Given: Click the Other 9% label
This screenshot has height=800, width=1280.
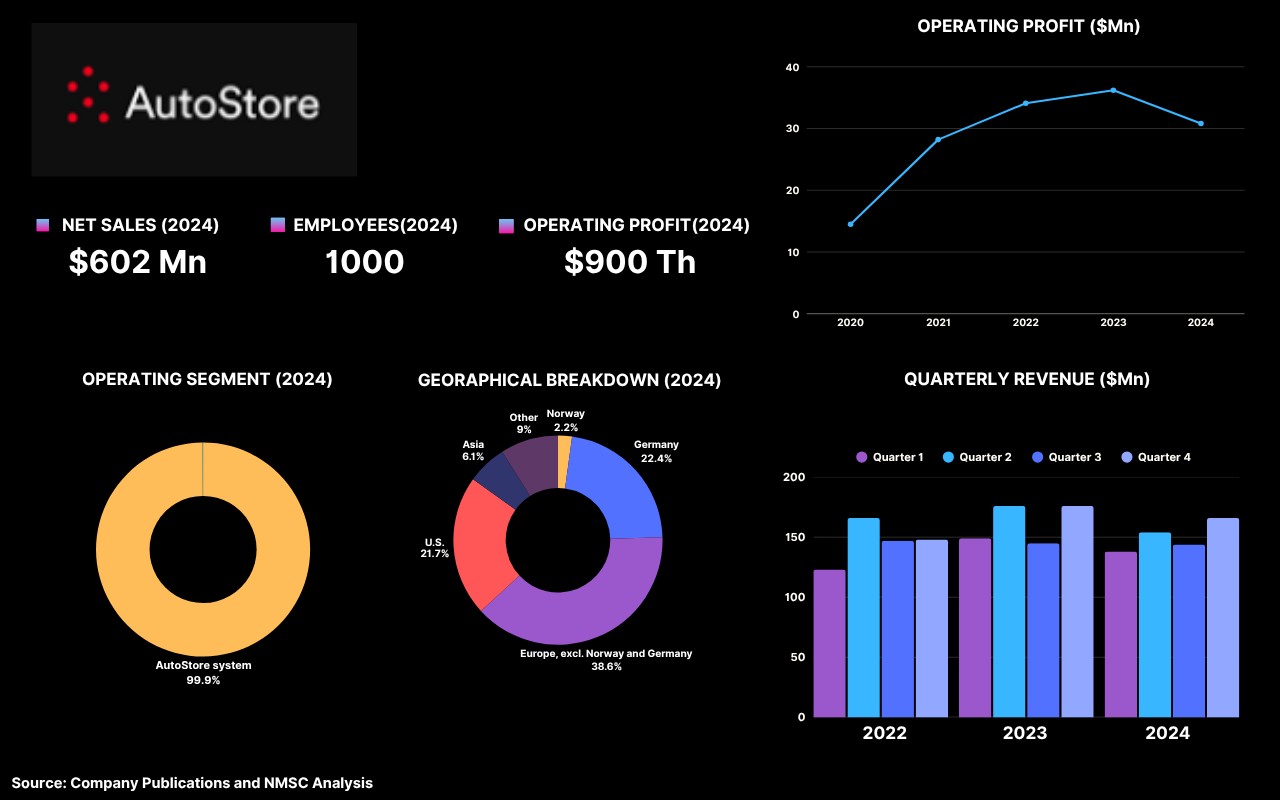Looking at the screenshot, I should [523, 423].
